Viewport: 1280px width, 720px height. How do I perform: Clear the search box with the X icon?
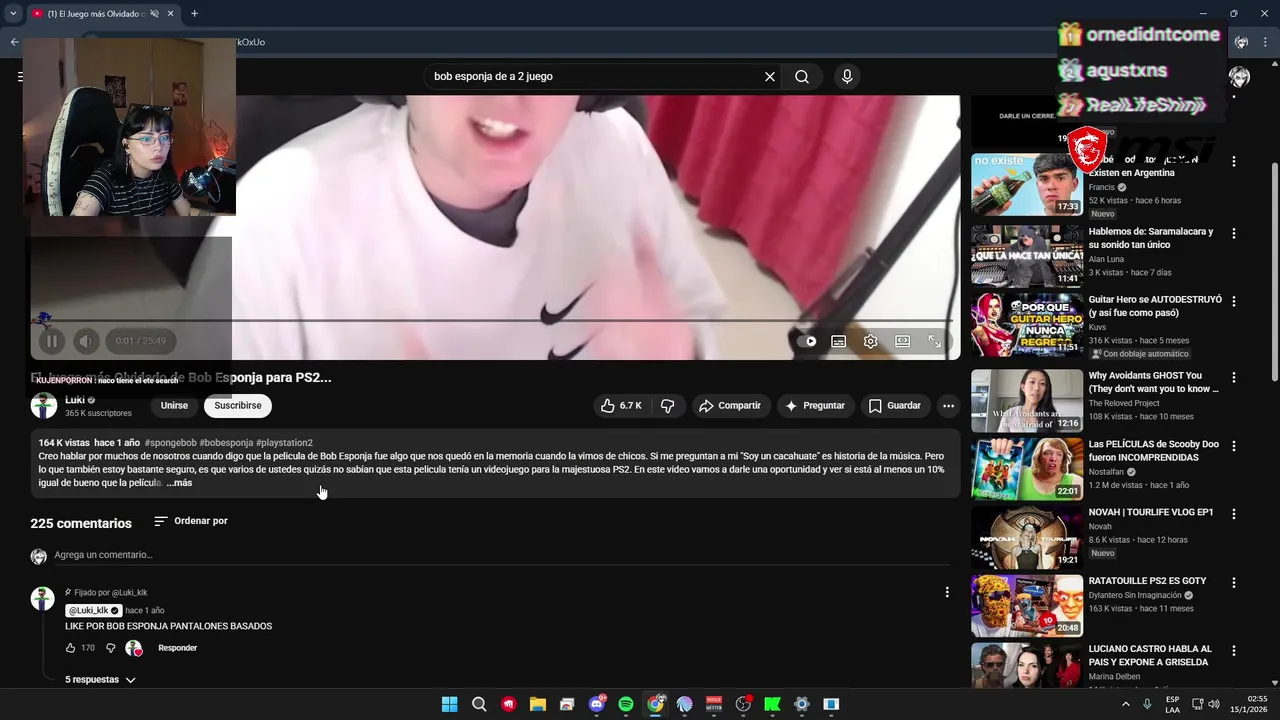tap(770, 77)
